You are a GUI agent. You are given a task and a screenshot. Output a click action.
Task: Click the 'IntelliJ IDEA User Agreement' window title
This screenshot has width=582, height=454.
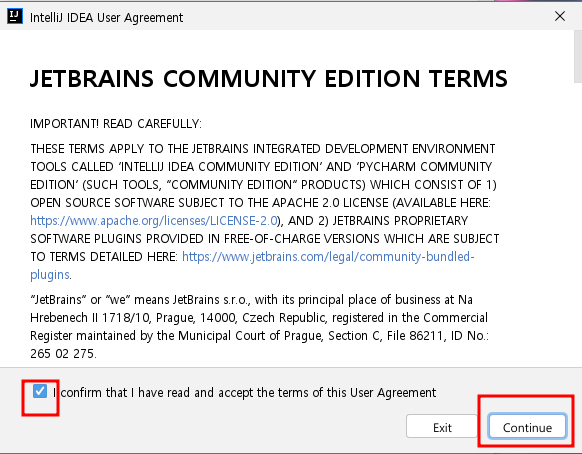pyautogui.click(x=106, y=17)
